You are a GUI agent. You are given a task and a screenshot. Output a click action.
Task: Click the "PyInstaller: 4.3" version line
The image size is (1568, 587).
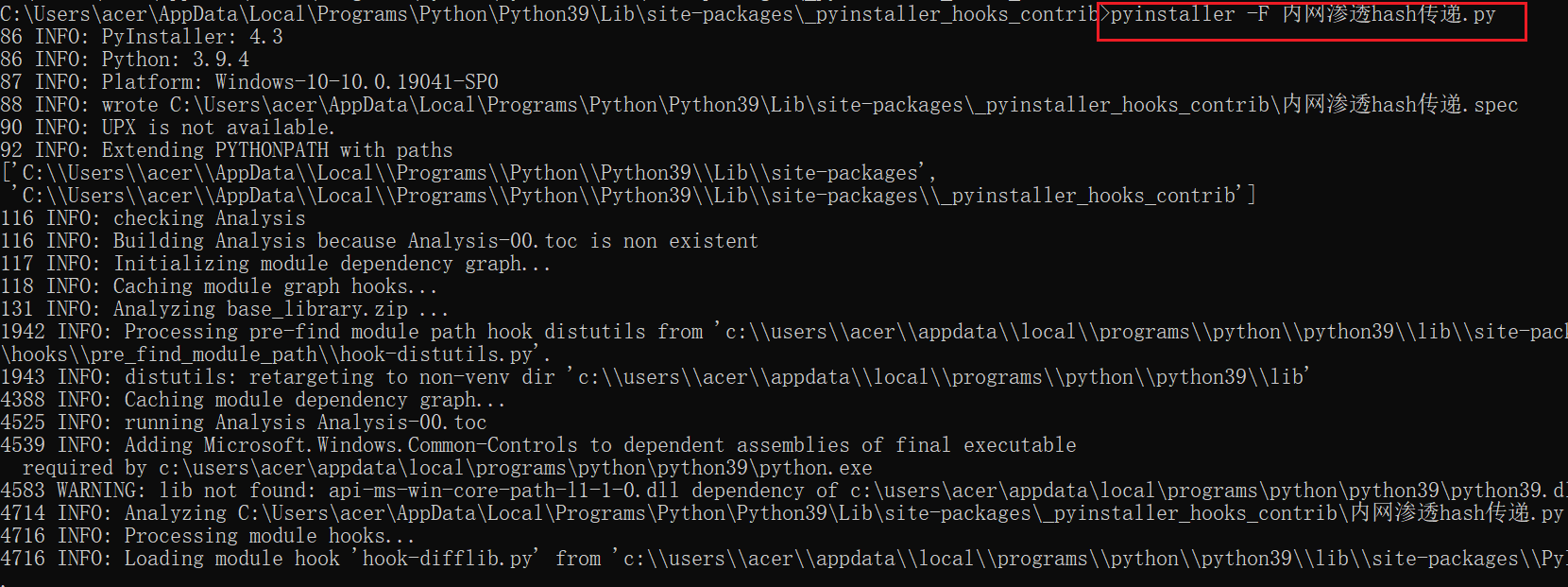[191, 37]
